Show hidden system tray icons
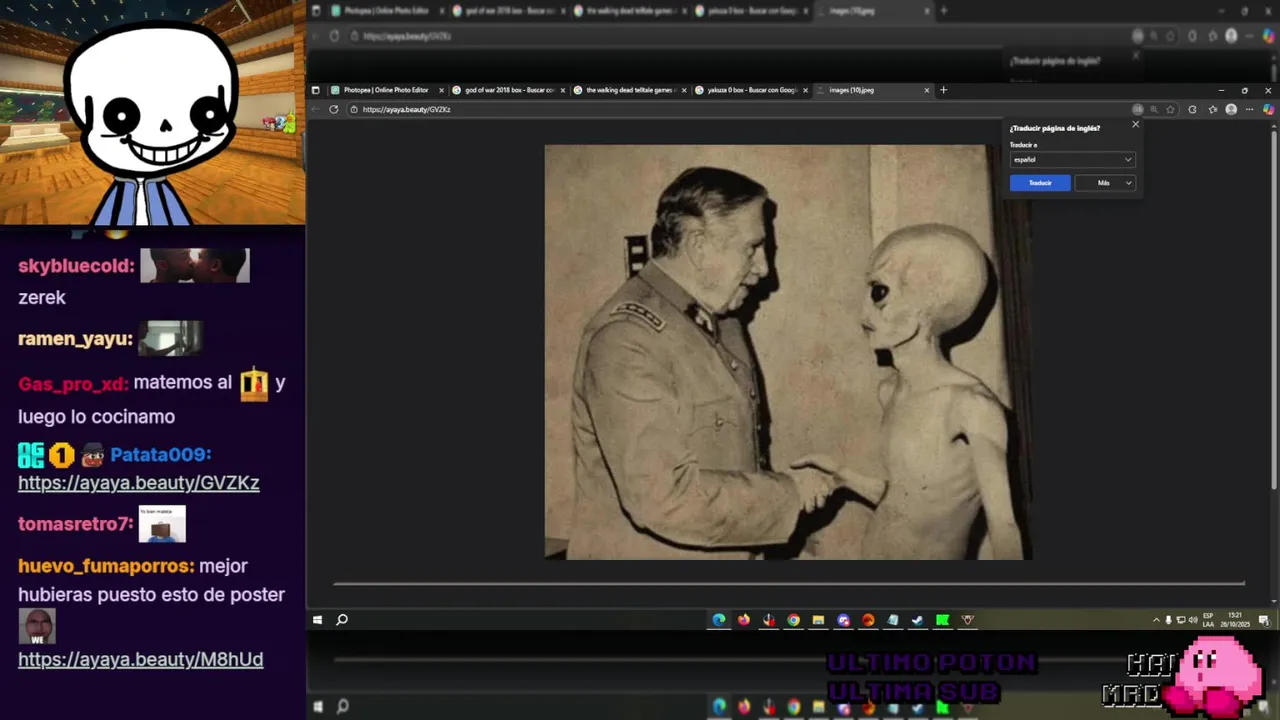This screenshot has width=1280, height=720. [x=1156, y=620]
